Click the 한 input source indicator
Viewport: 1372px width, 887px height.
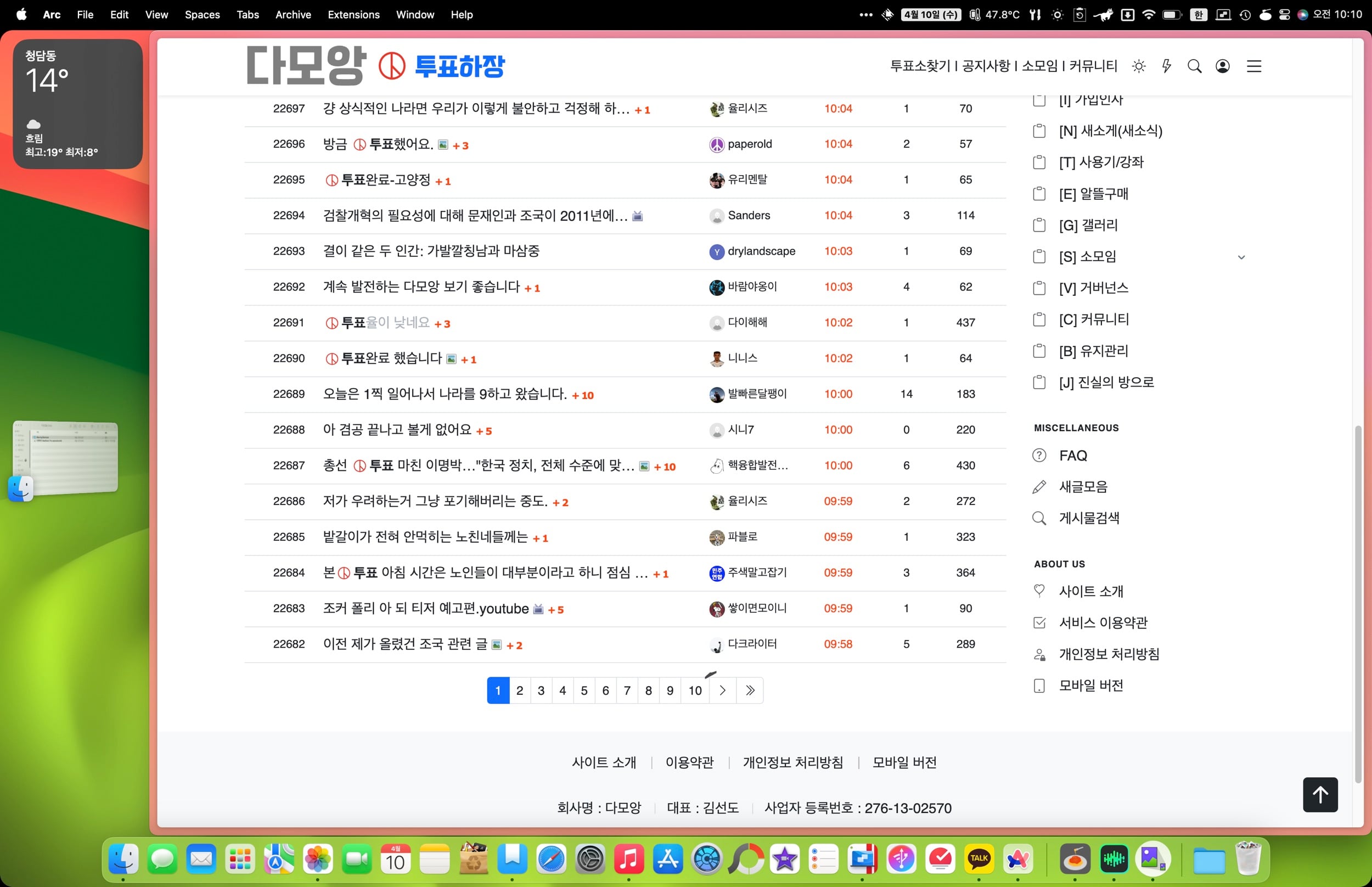1198,14
